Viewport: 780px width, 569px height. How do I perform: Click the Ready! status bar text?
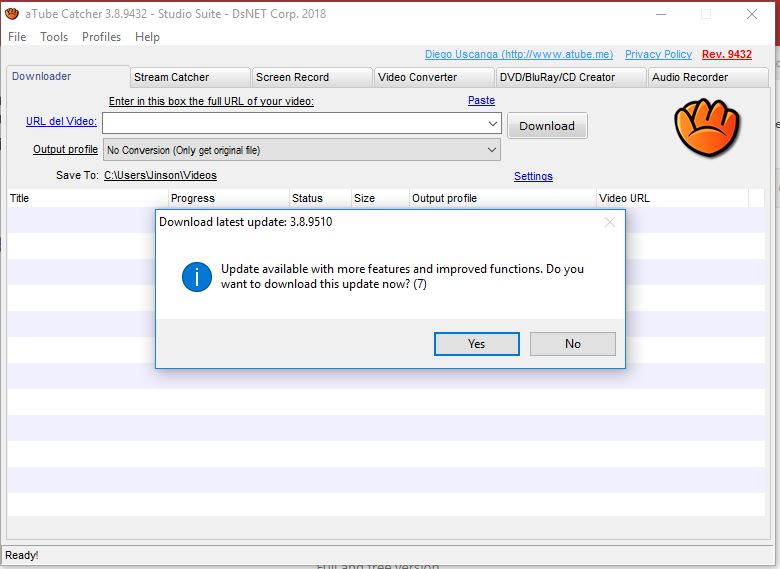tap(21, 555)
